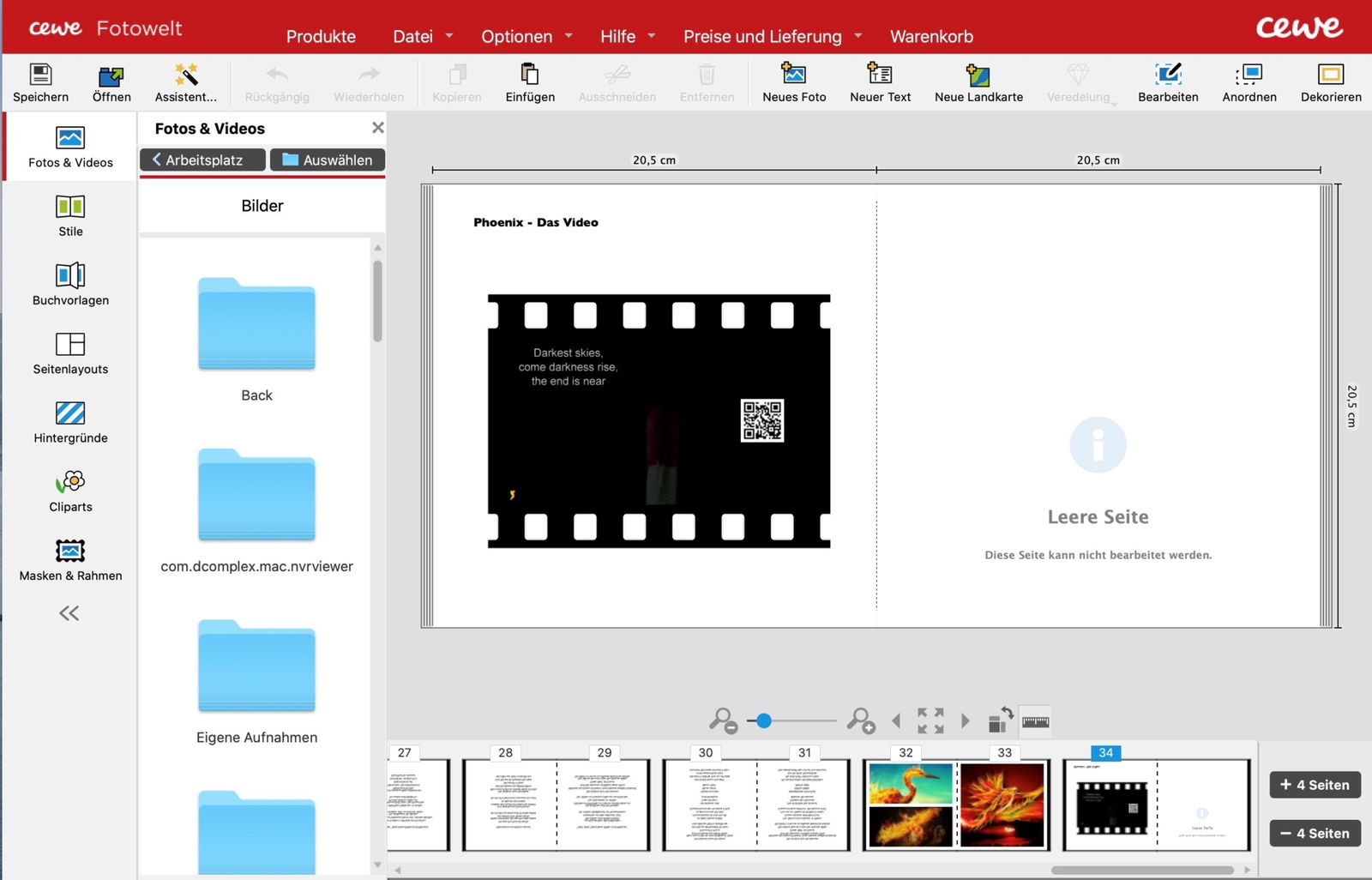Select page thumbnail spread 32-33

click(x=955, y=805)
